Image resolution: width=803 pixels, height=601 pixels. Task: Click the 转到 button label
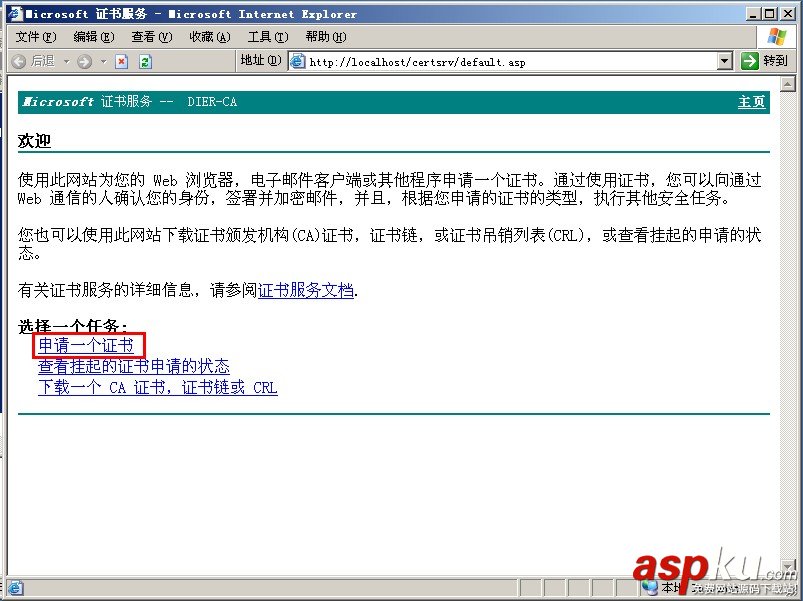pos(775,61)
